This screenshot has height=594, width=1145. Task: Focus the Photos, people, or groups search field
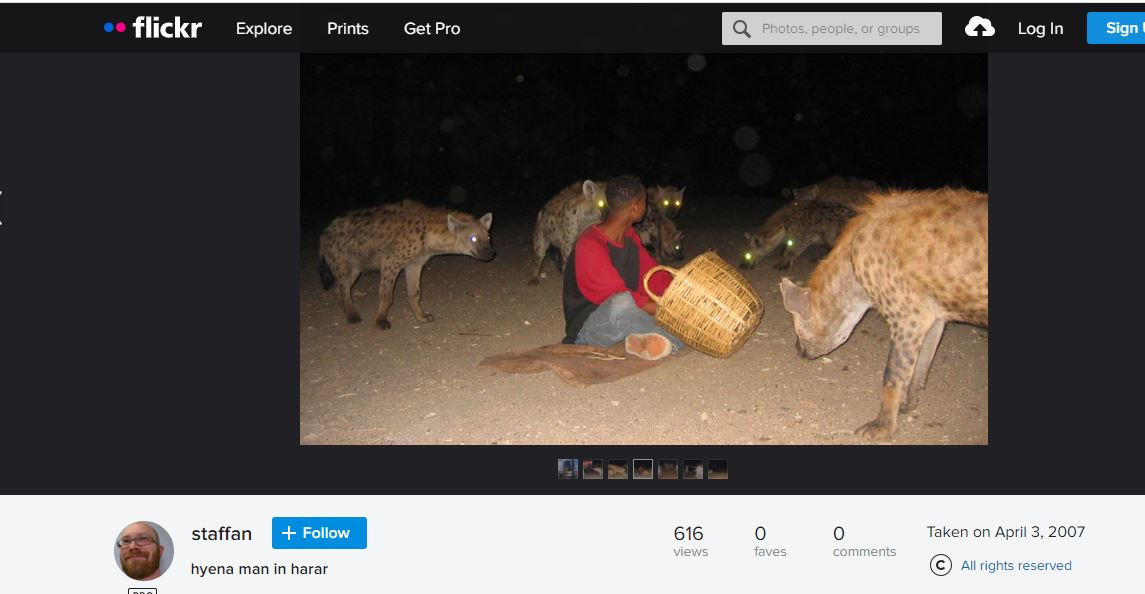click(845, 29)
